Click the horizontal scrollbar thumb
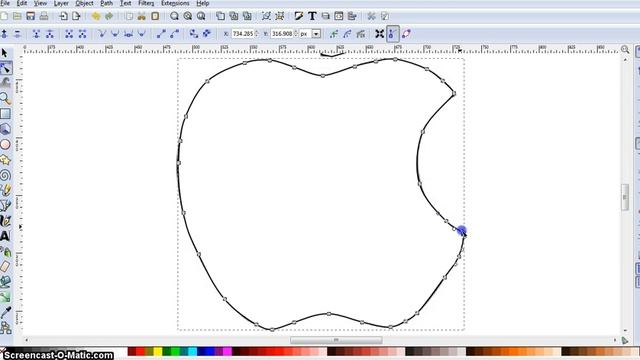The height and width of the screenshot is (360, 640). coord(336,340)
